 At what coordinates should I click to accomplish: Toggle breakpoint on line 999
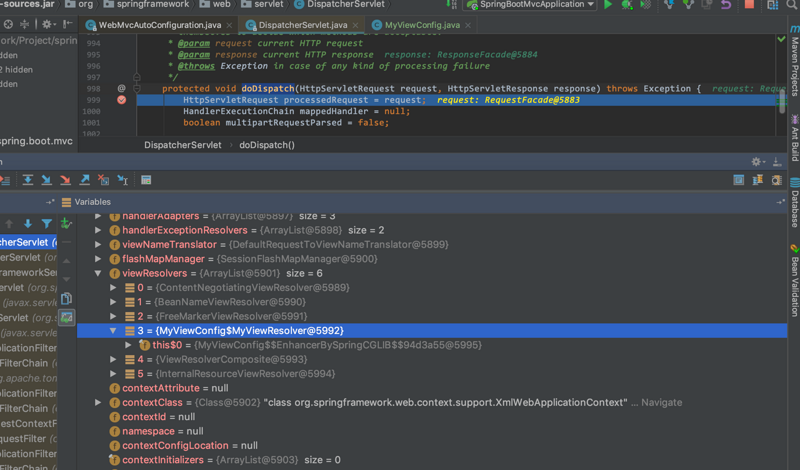pos(121,100)
